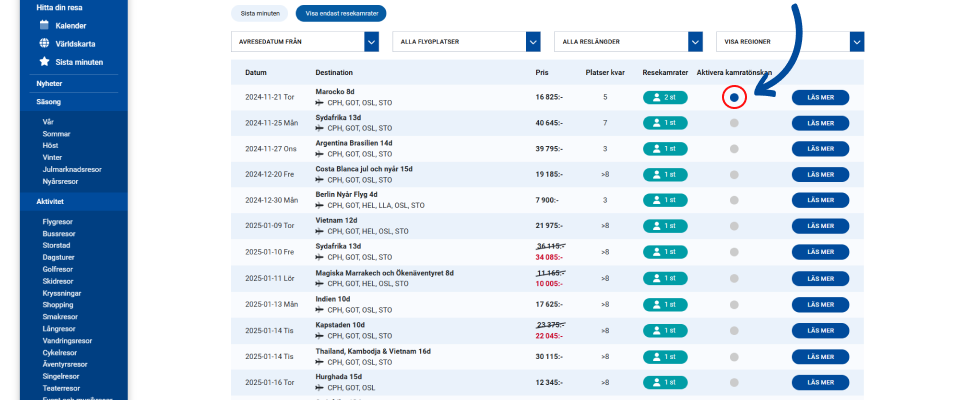960x400 pixels.
Task: Click the 1 st badge for Berlin Nyår Flyg
Action: (665, 200)
